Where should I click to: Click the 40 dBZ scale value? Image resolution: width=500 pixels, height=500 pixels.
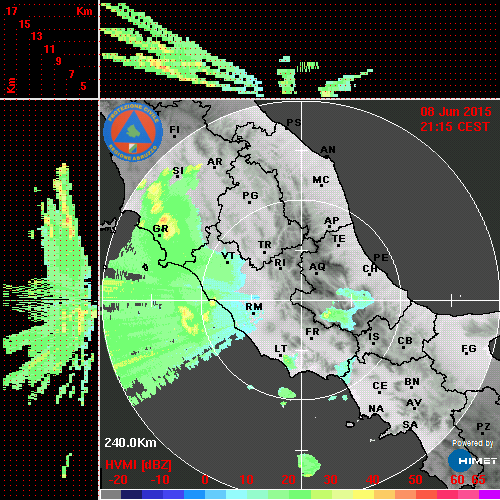373,480
